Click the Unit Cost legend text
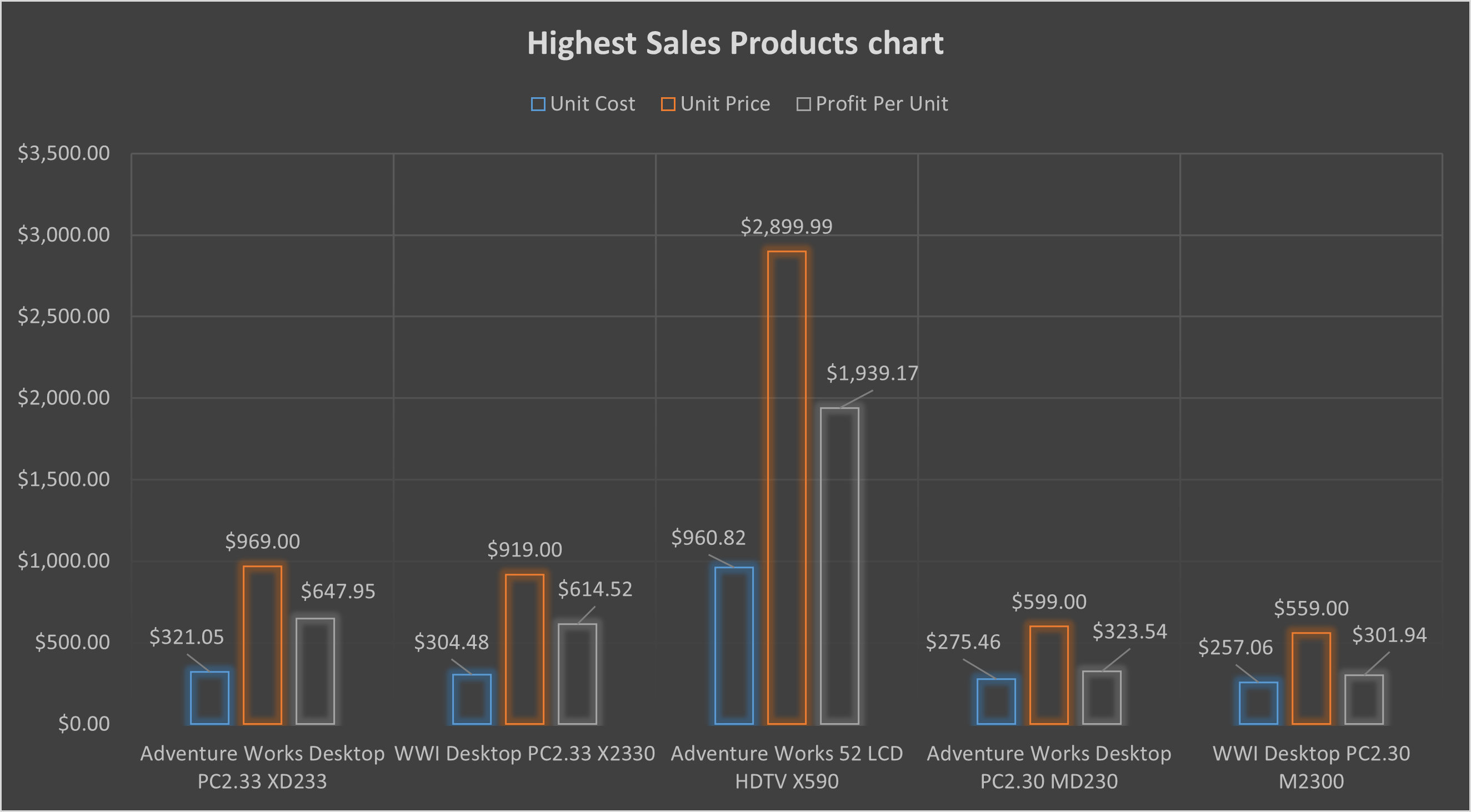This screenshot has width=1471, height=812. point(592,103)
